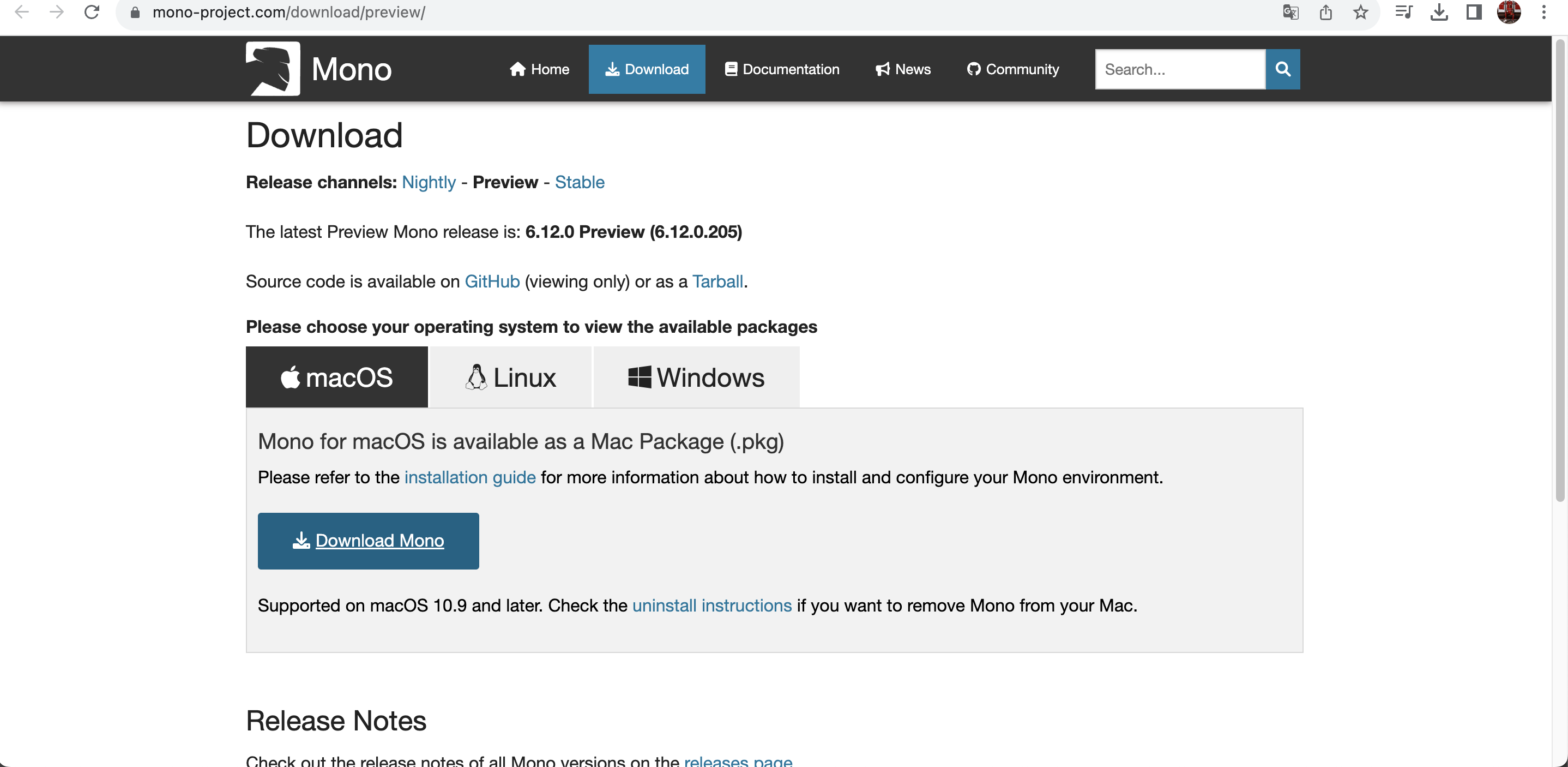Click the share page icon
This screenshot has height=767, width=1568.
coord(1326,12)
